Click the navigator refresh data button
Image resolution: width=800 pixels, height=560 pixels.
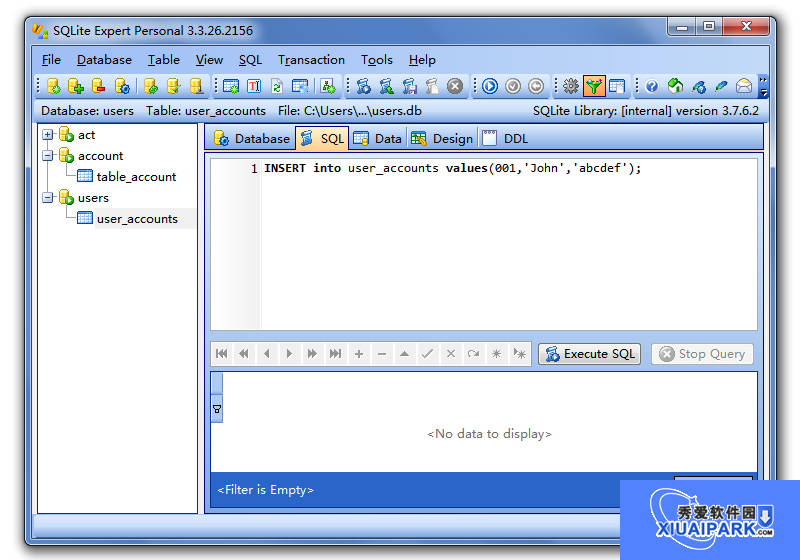pos(473,353)
